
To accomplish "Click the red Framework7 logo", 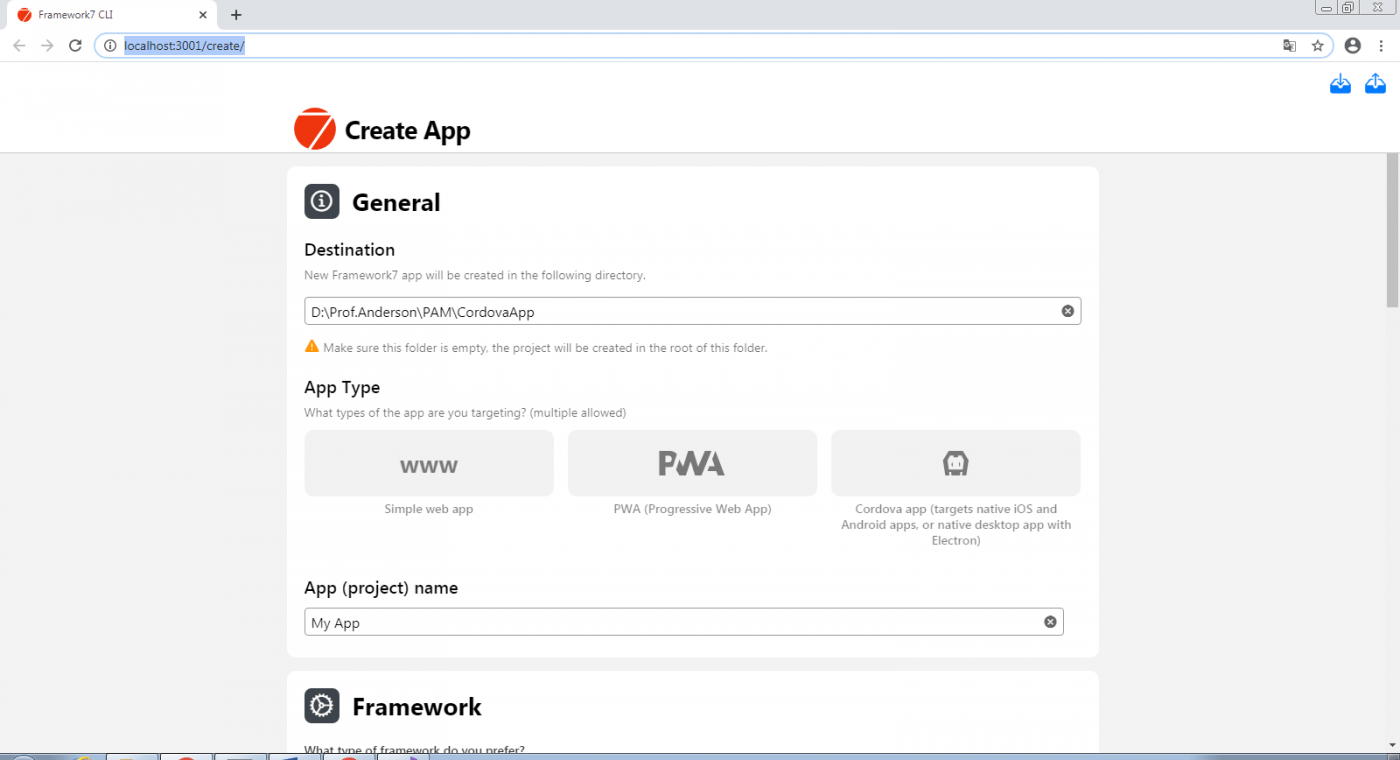I will 315,129.
